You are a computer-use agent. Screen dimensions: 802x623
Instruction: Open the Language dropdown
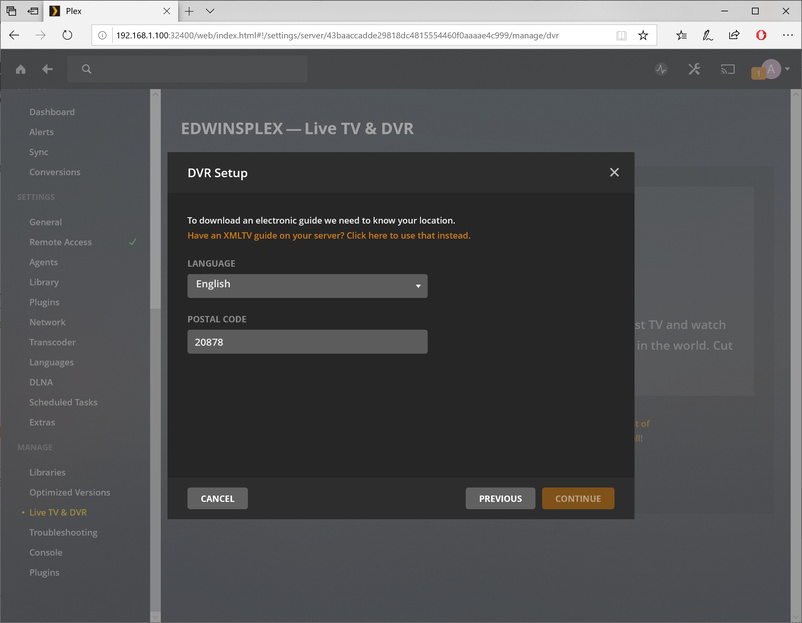point(307,285)
